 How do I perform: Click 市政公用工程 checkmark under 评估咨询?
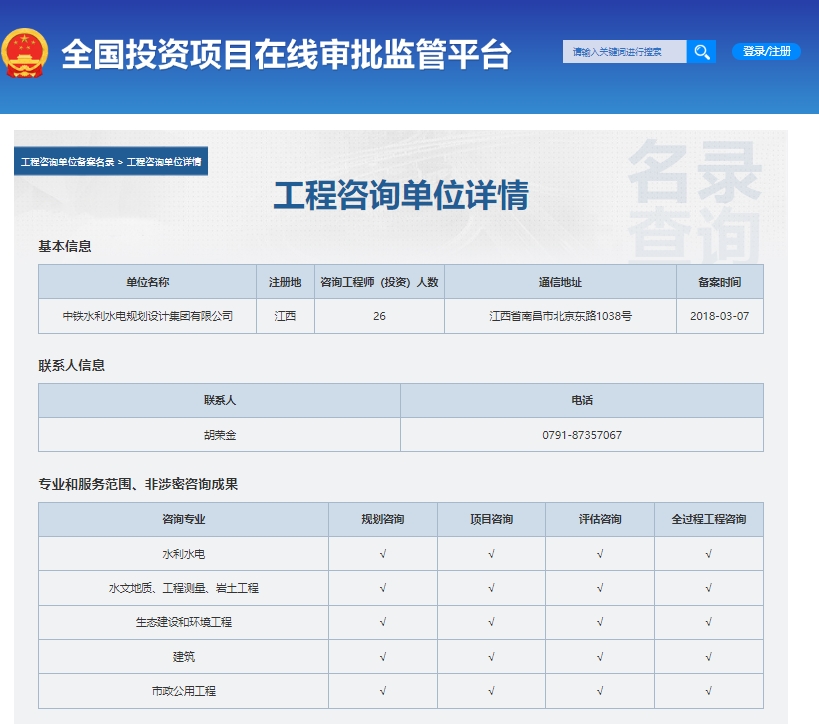pyautogui.click(x=600, y=691)
